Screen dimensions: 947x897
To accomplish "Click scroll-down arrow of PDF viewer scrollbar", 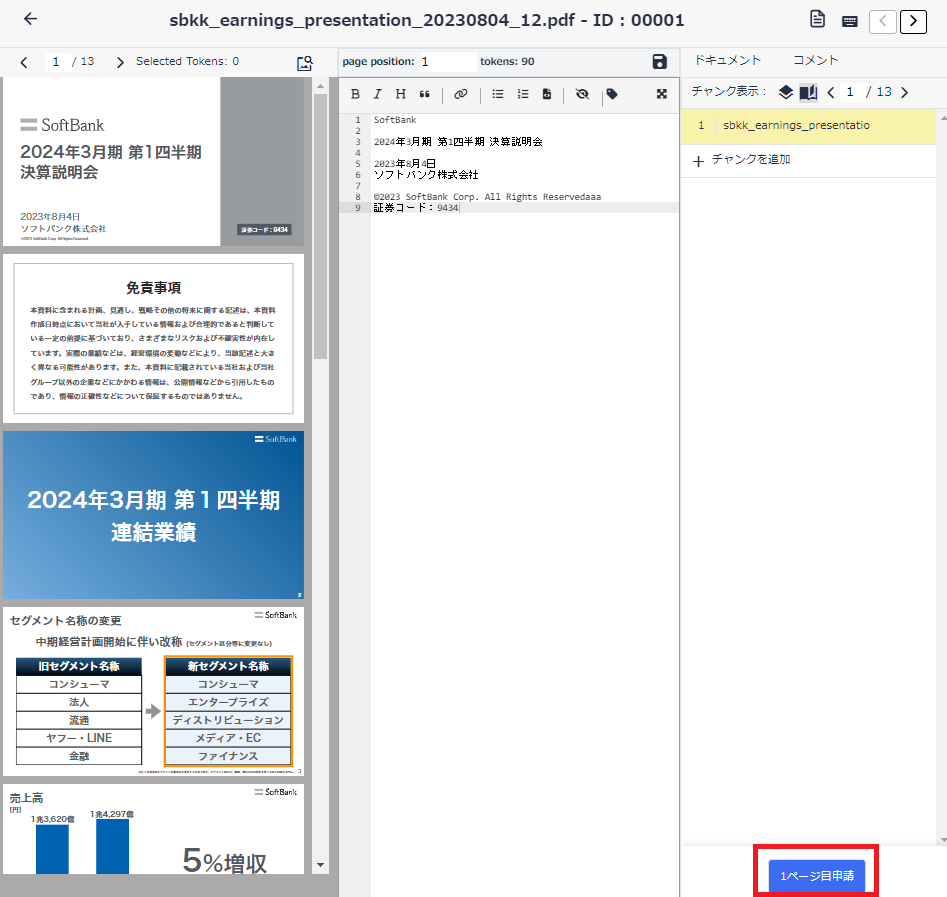I will pos(320,865).
